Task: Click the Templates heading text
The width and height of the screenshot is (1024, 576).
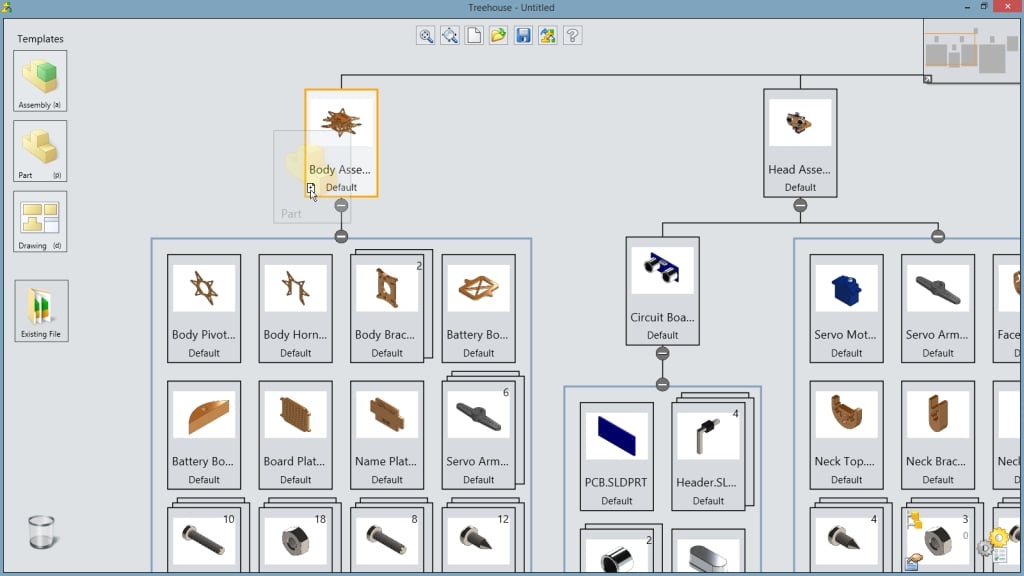Action: click(40, 39)
